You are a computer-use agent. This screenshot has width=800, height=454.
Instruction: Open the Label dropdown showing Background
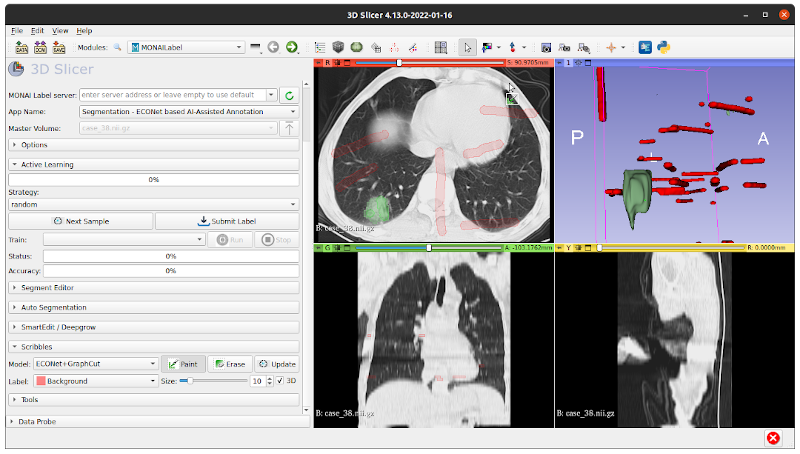tap(95, 381)
